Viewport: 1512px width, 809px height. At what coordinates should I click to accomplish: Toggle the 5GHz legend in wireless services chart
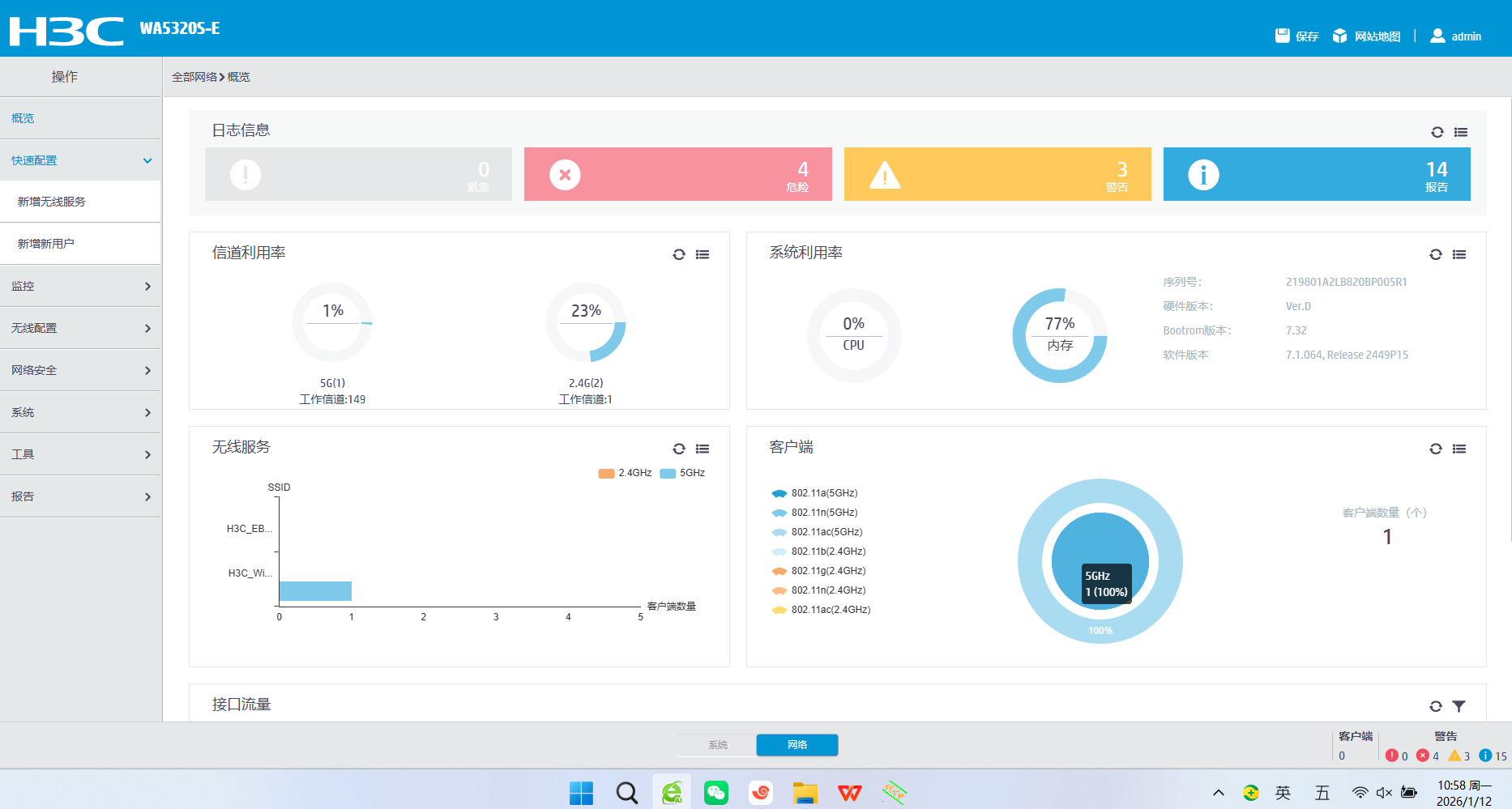pyautogui.click(x=682, y=473)
